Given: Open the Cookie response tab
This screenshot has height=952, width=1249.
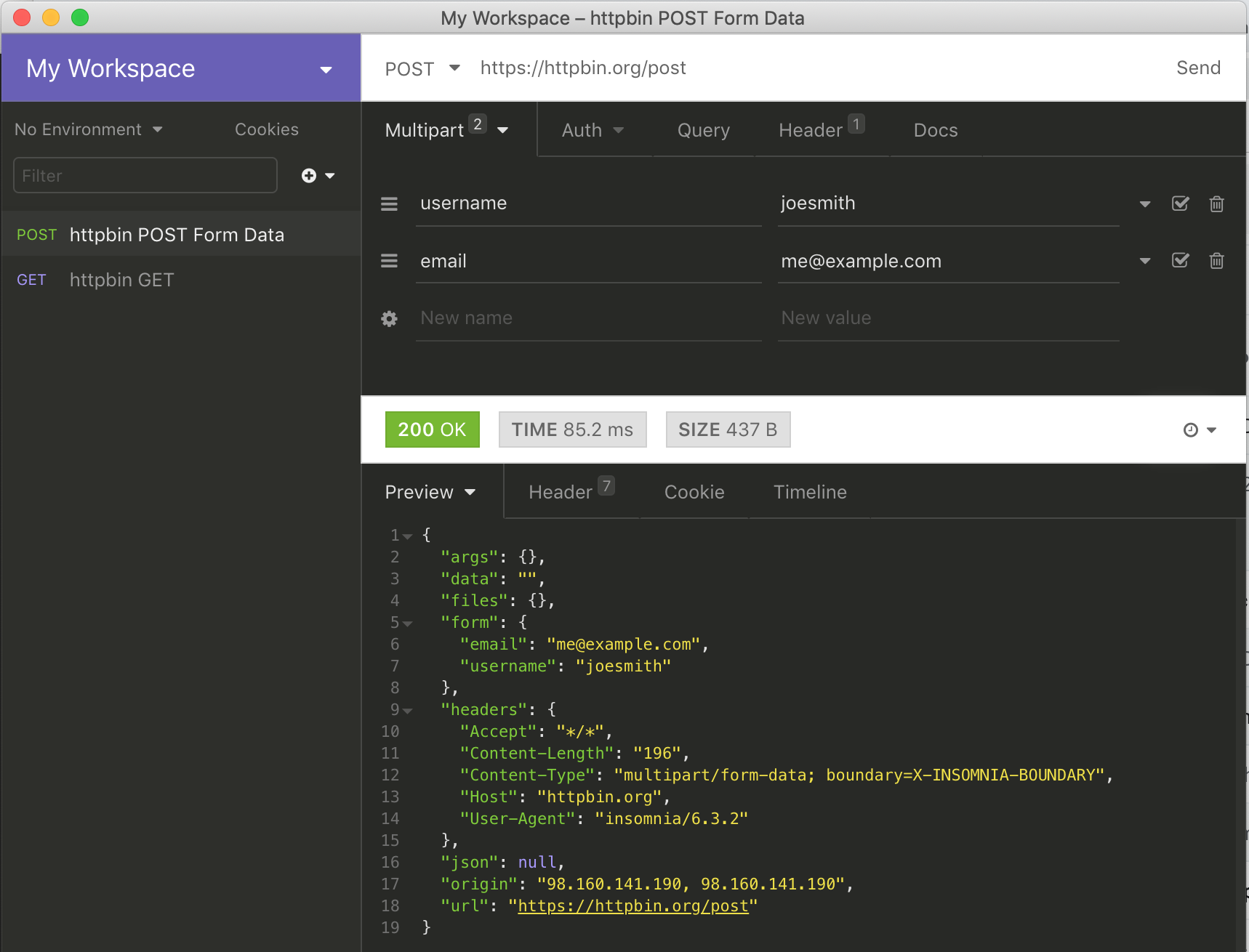Looking at the screenshot, I should pos(694,492).
